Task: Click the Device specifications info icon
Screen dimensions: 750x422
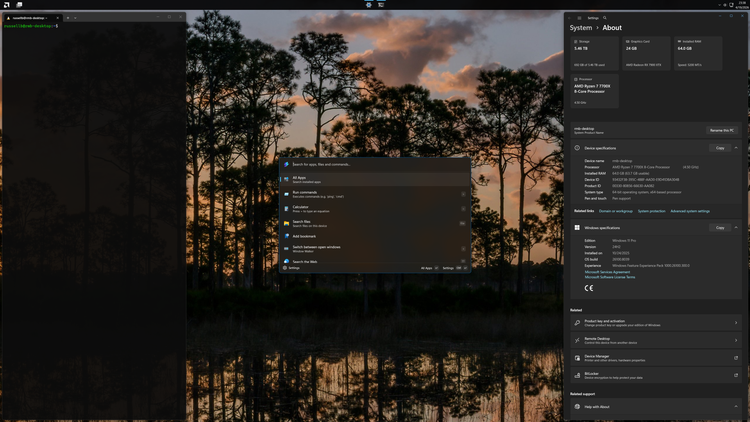Action: (x=577, y=148)
